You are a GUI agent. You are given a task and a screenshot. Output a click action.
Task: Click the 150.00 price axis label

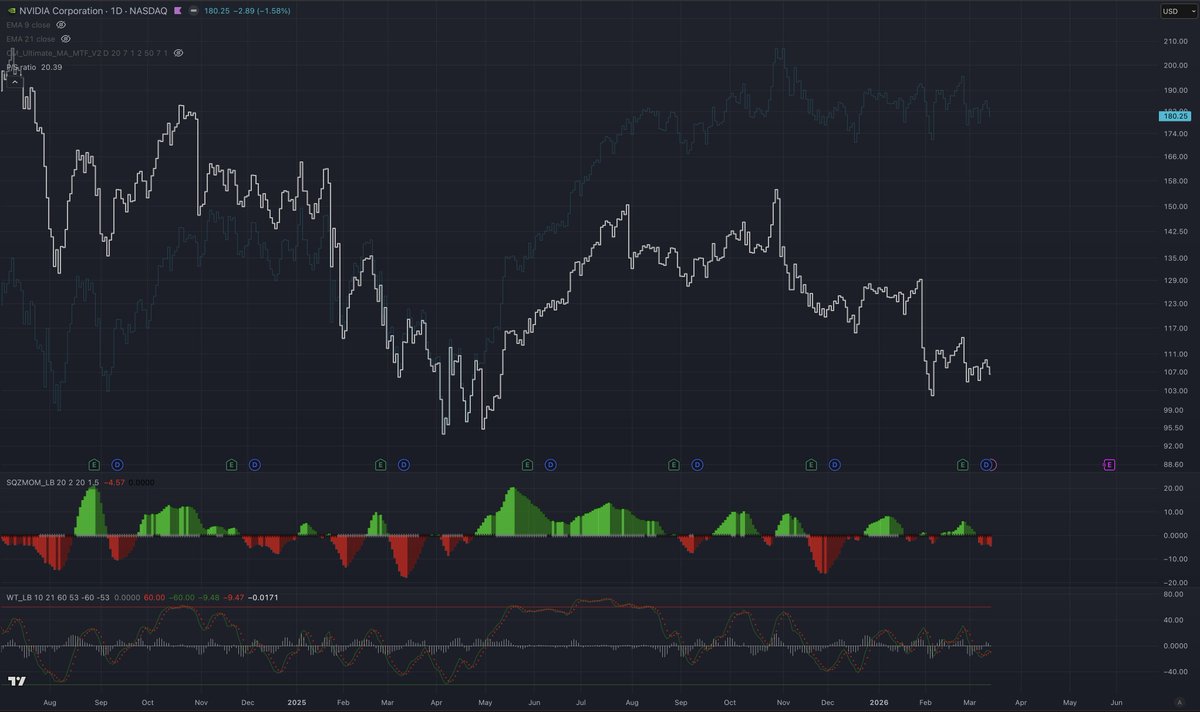1174,207
